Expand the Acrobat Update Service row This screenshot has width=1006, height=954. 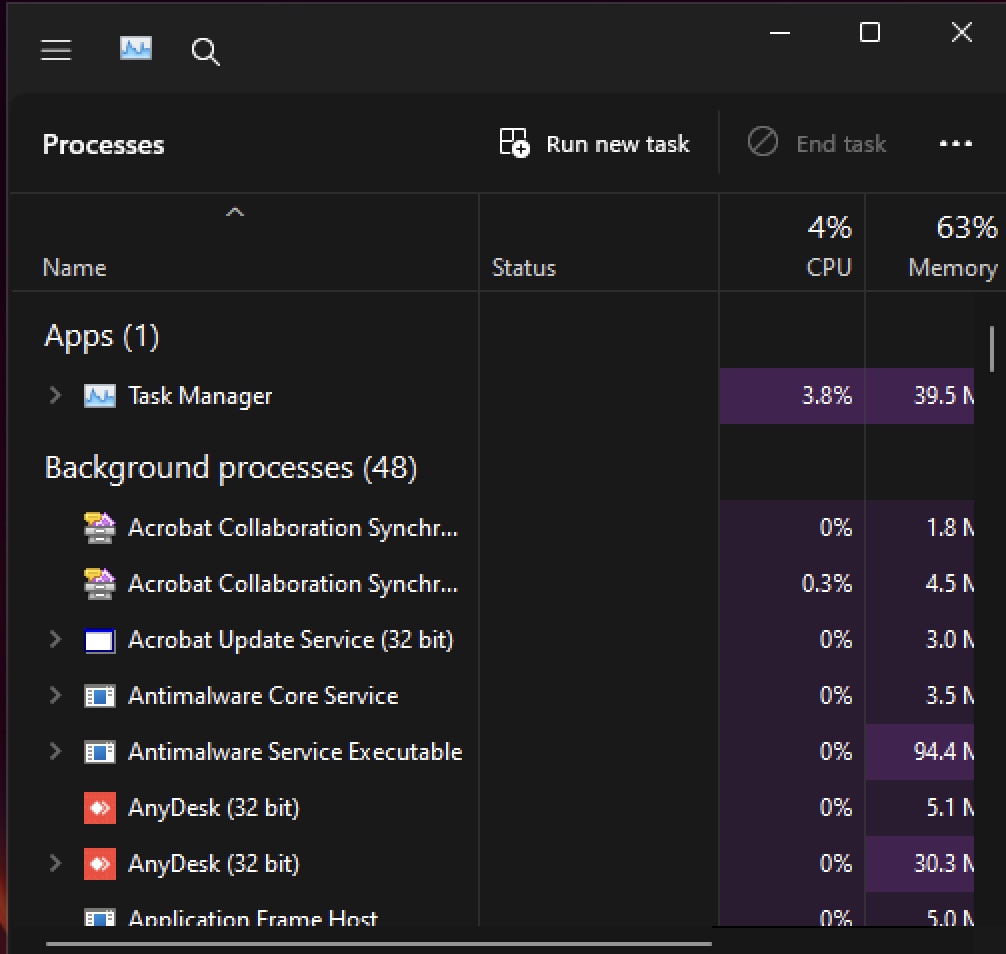(56, 640)
